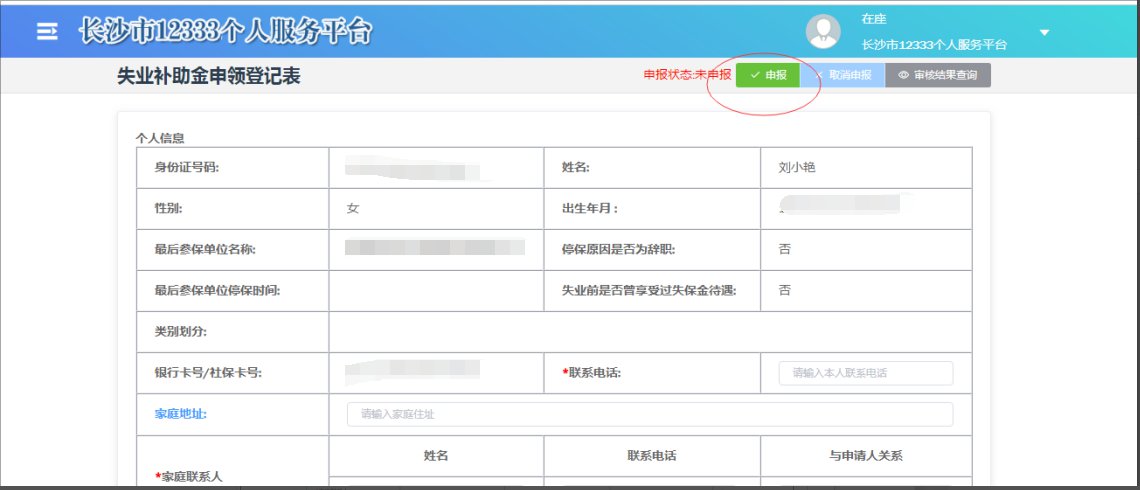
Task: Click the 家庭联系人 row label
Action: (191, 477)
